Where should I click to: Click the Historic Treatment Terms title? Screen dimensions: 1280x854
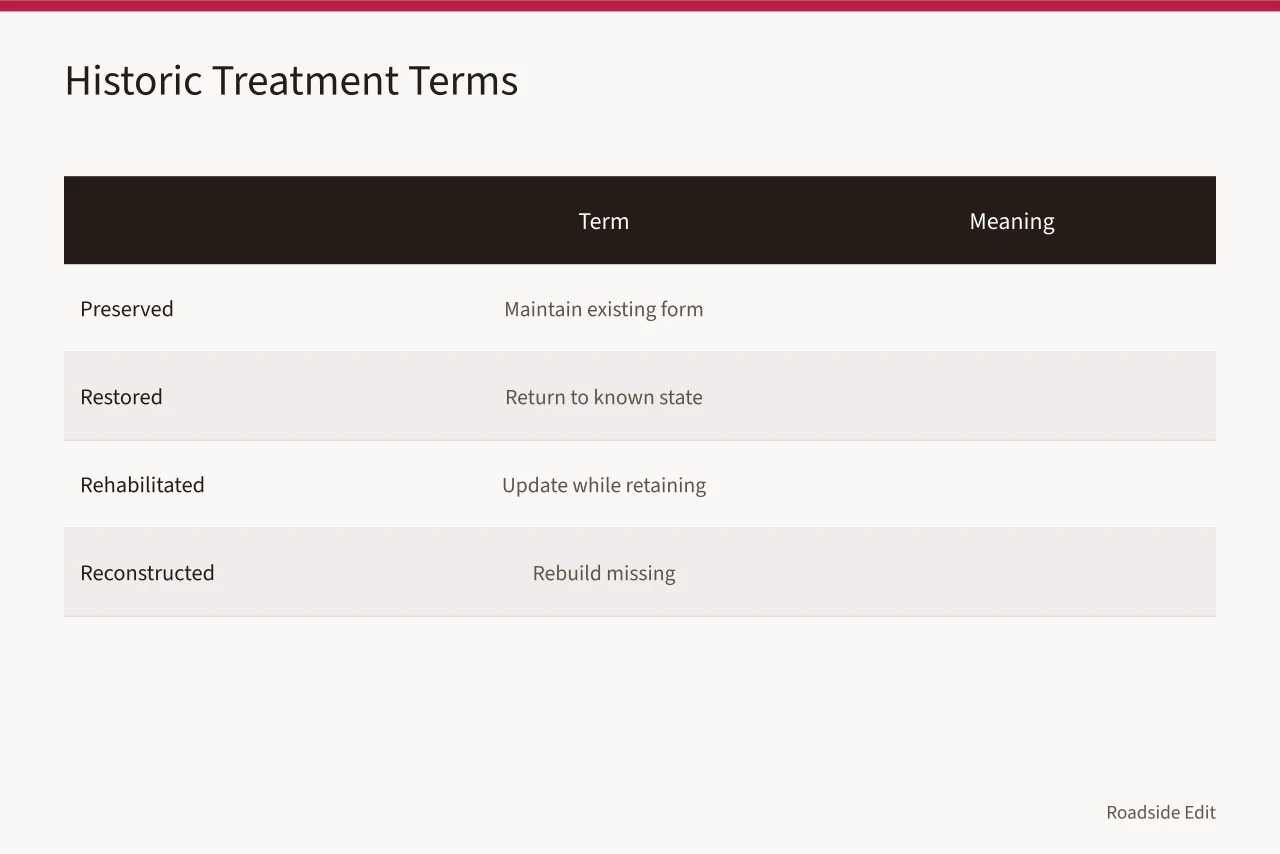pos(291,80)
